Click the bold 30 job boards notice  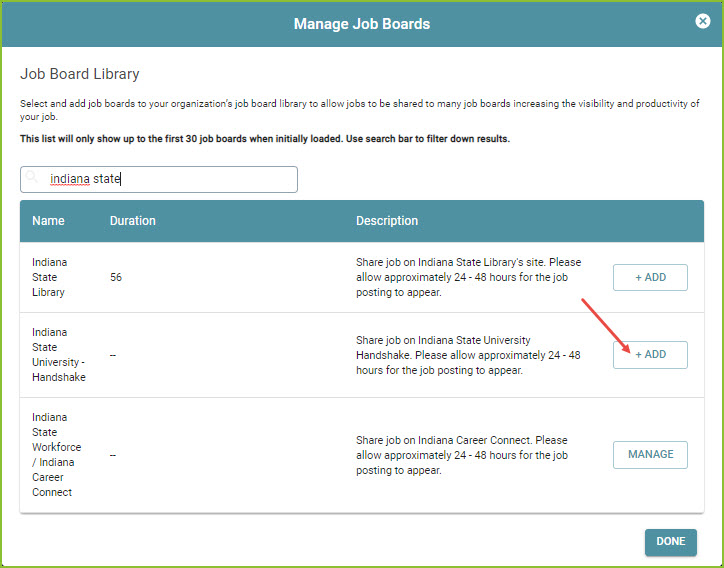265,139
